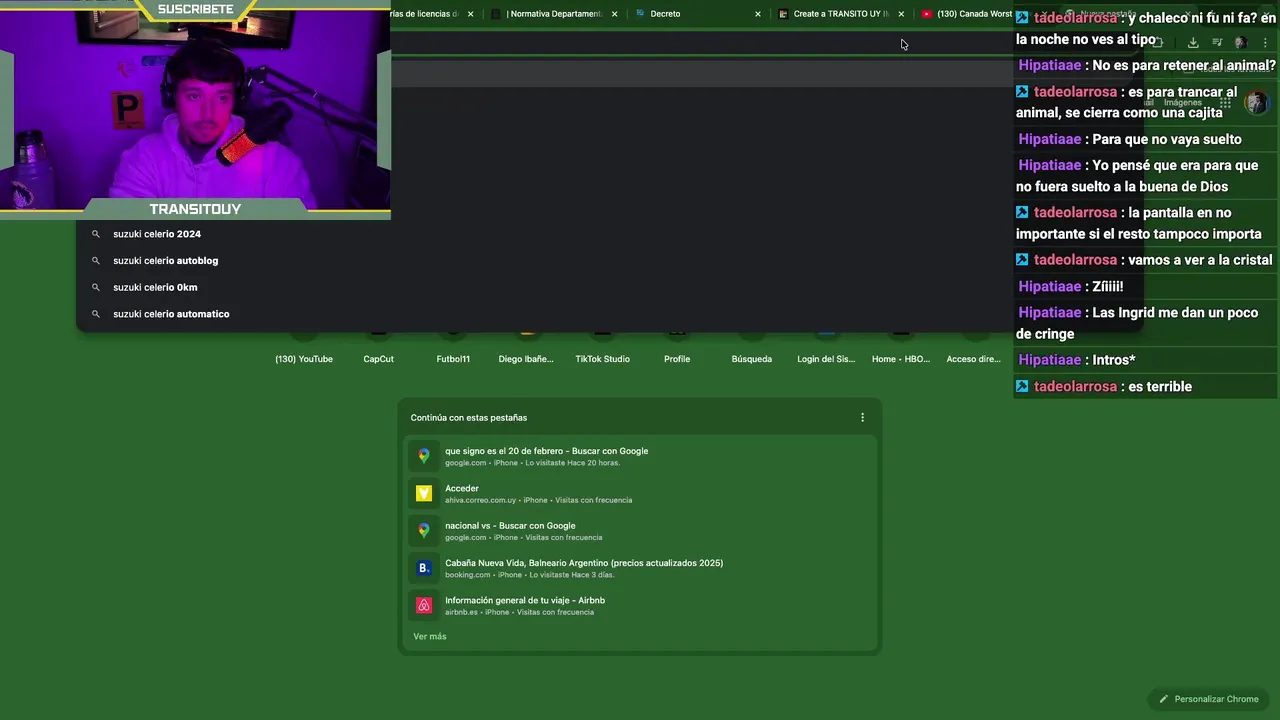This screenshot has height=720, width=1280.
Task: Click the magnifier beside 'suzuki celerio automatico'
Action: 96,314
